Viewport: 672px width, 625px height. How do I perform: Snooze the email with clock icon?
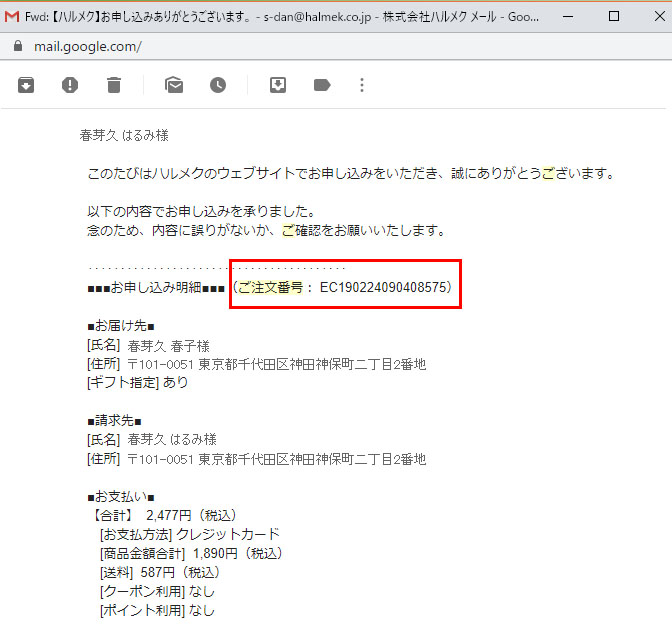click(x=218, y=85)
